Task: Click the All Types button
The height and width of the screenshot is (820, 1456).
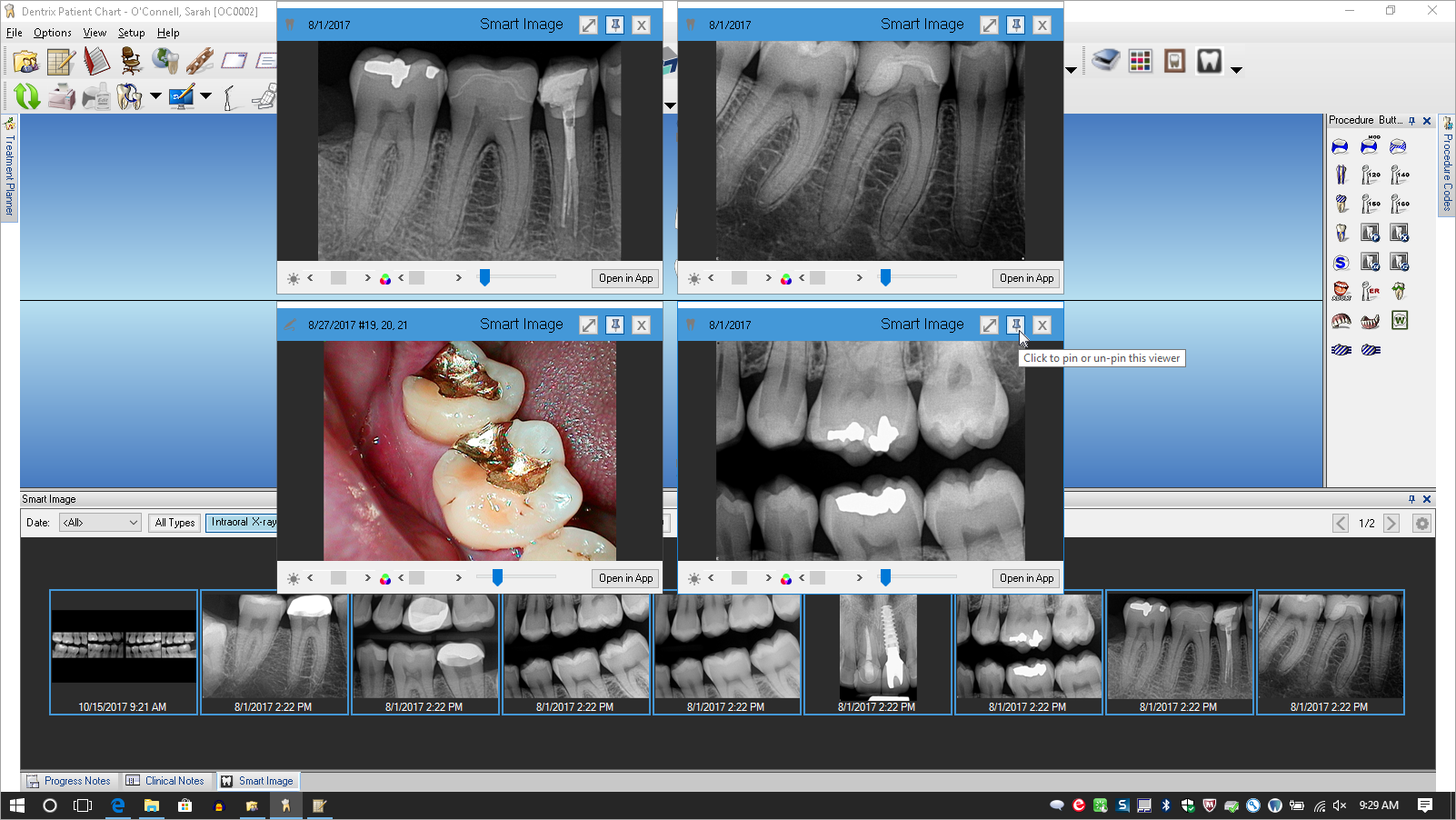Action: [174, 522]
